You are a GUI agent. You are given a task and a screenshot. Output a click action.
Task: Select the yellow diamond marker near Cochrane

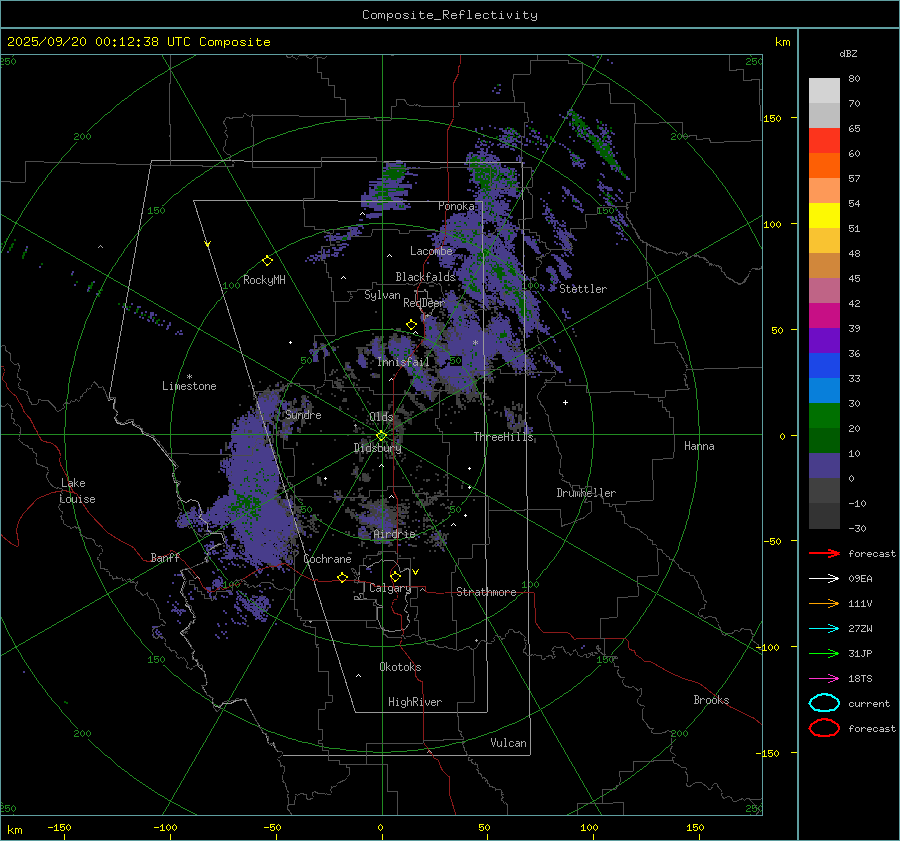(342, 577)
